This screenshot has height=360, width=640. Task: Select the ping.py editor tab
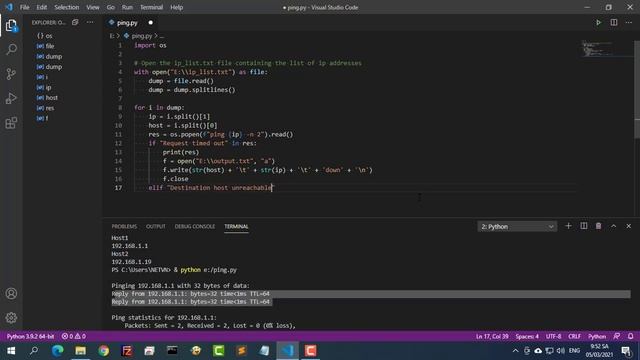tap(127, 23)
